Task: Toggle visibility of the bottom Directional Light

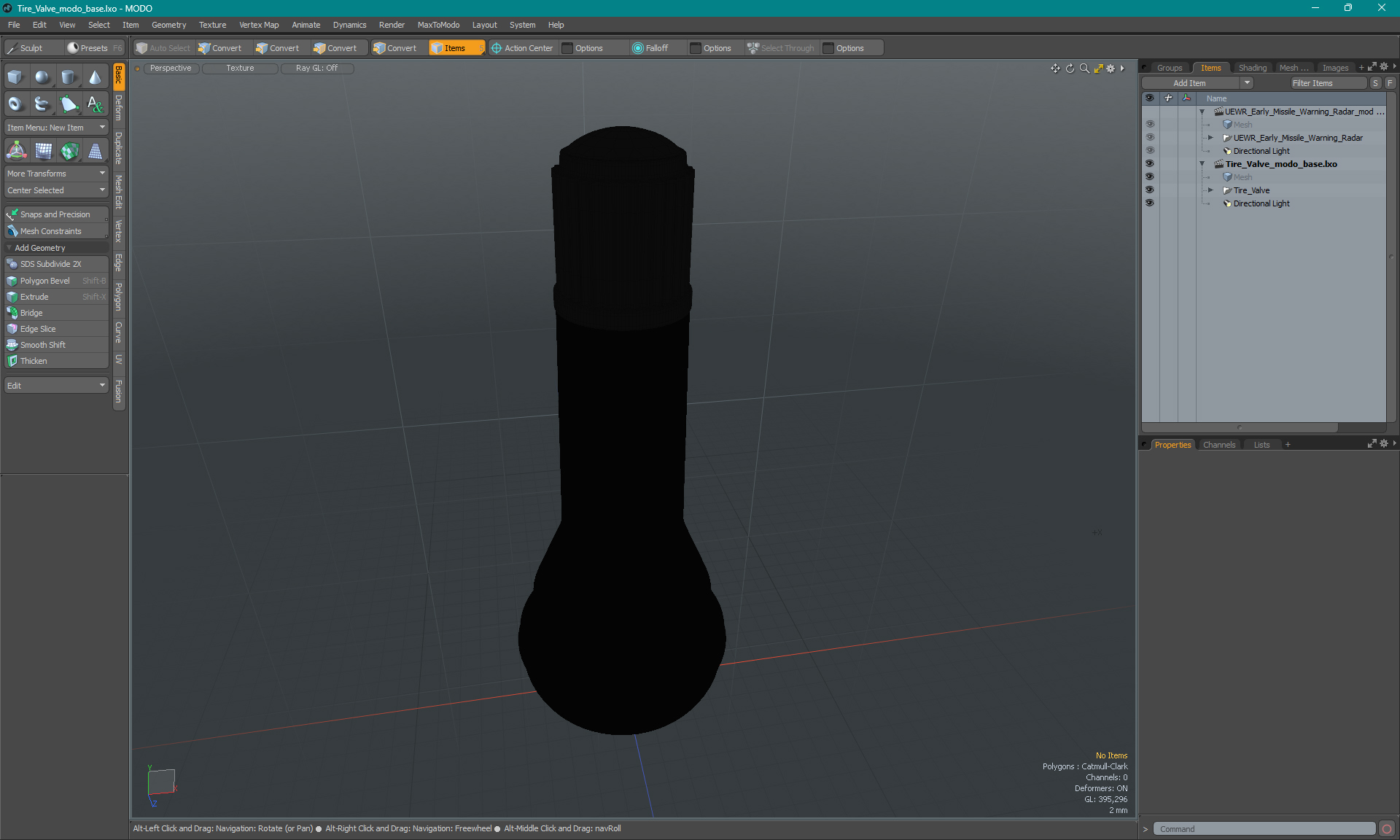Action: (x=1150, y=203)
